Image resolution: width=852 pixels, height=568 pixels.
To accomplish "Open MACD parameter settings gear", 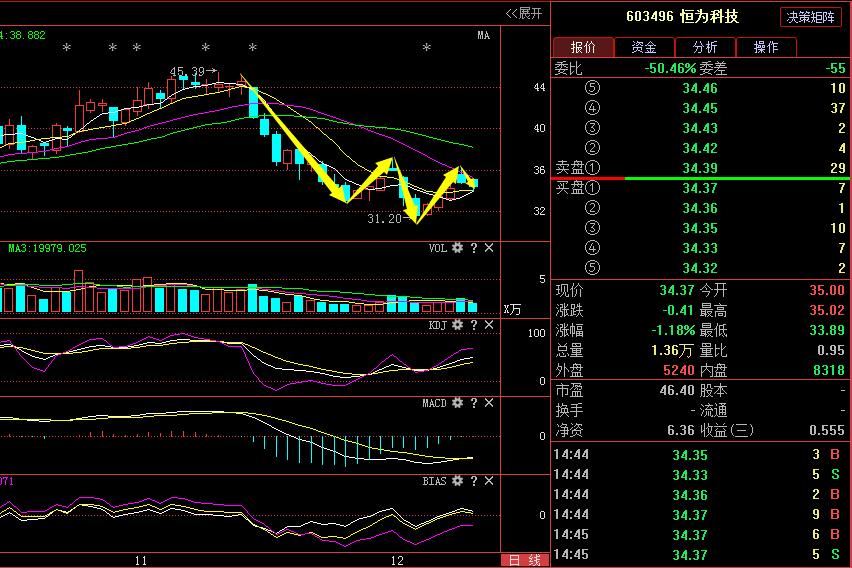I will tap(458, 403).
